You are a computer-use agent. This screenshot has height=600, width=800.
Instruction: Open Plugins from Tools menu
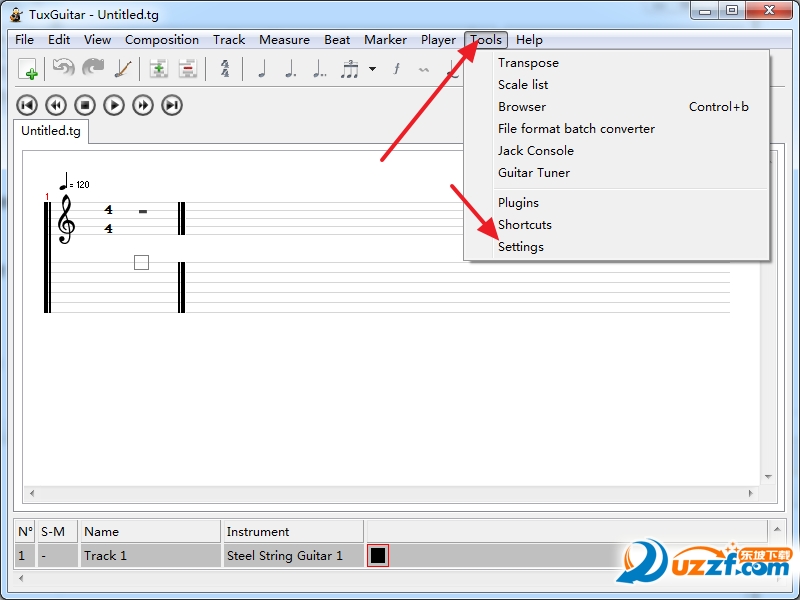616,203
